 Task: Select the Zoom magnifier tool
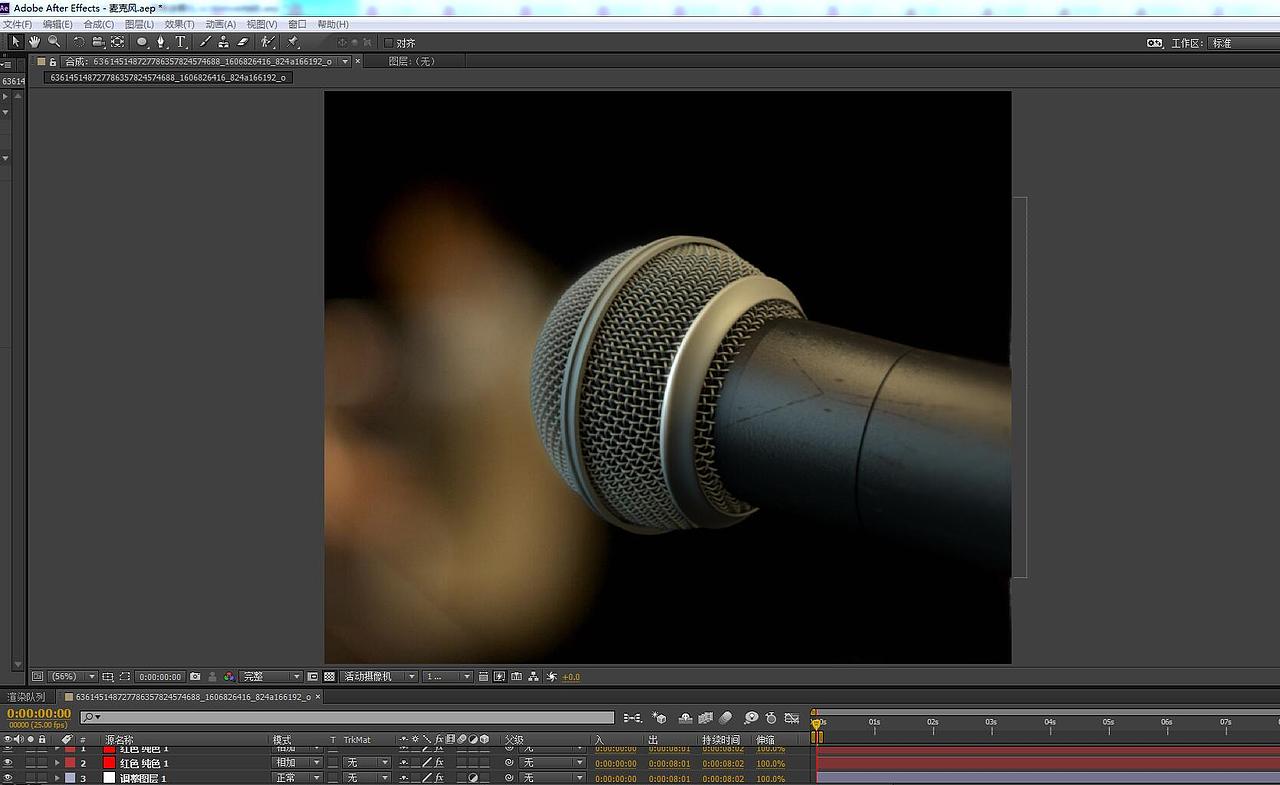[x=54, y=42]
